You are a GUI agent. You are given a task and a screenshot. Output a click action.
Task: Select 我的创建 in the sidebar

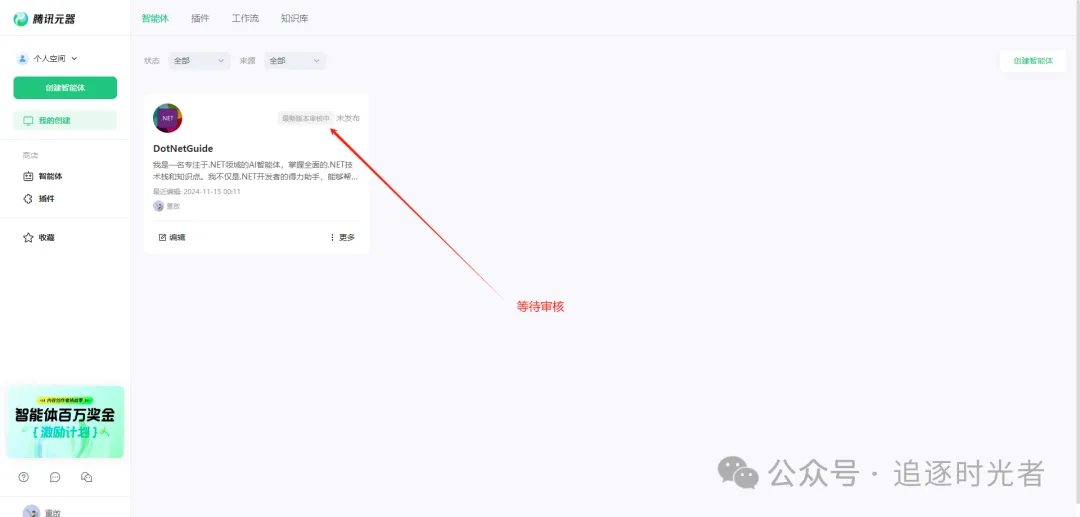pyautogui.click(x=65, y=120)
